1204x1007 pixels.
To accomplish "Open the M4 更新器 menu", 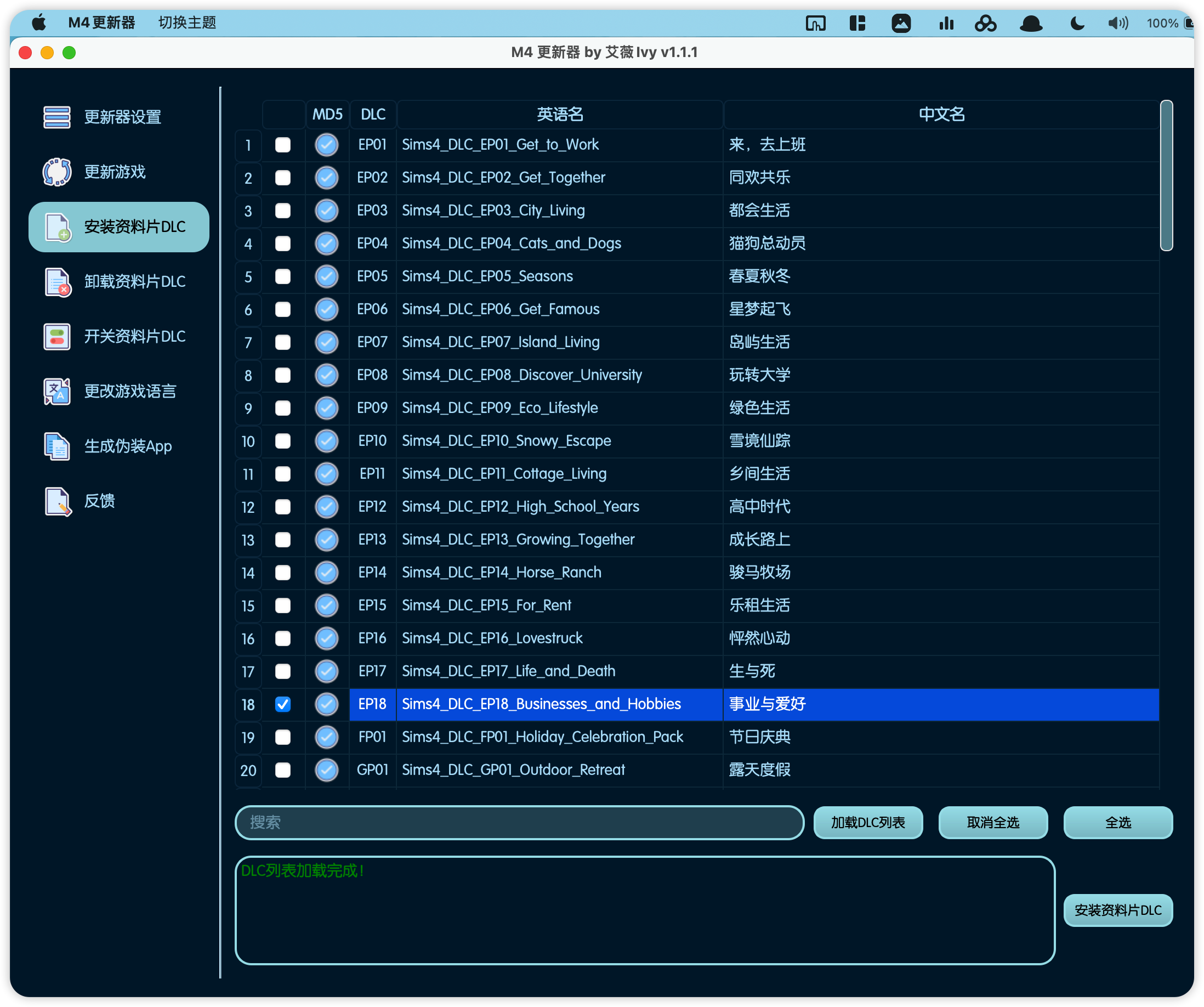I will click(x=101, y=23).
